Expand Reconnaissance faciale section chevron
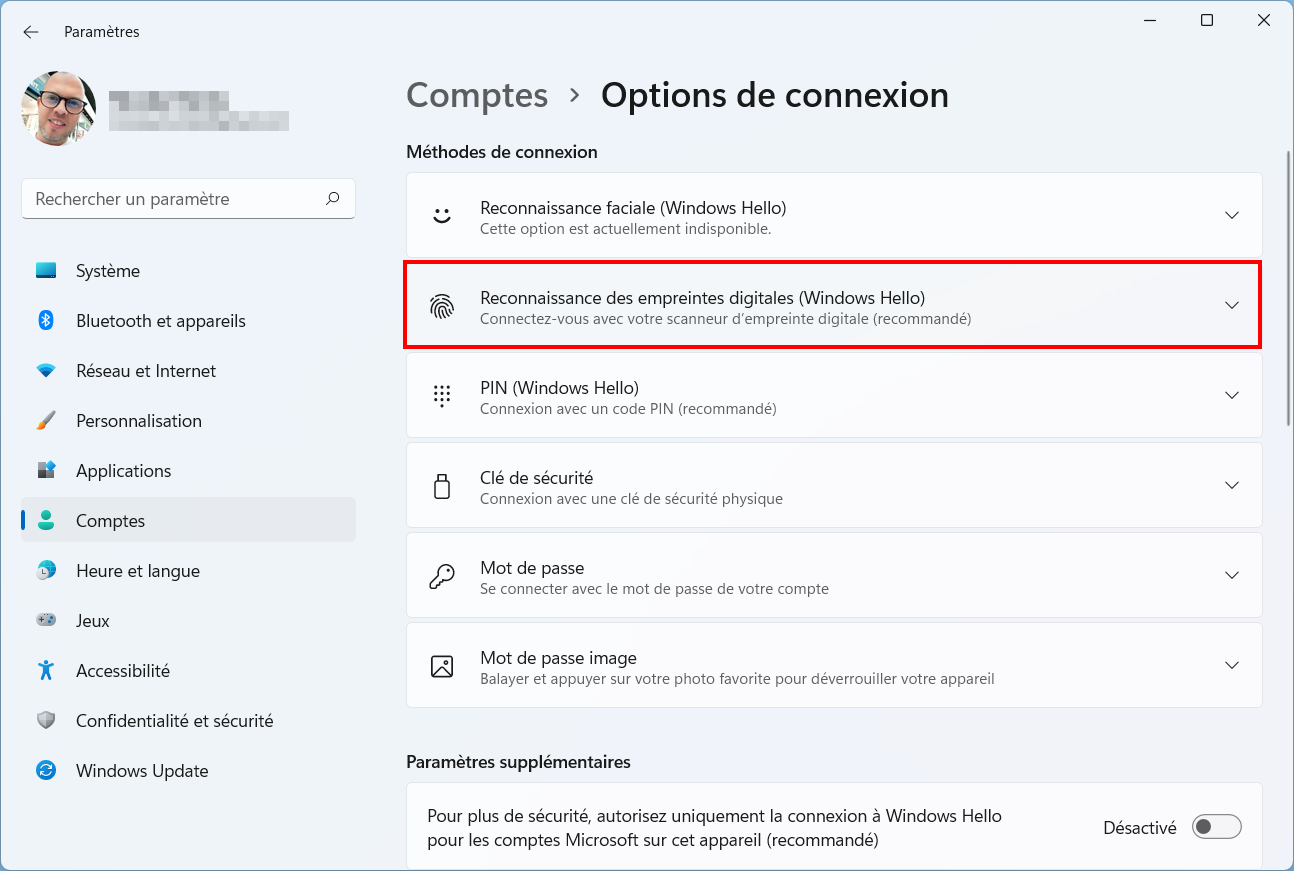This screenshot has width=1294, height=871. (1232, 215)
